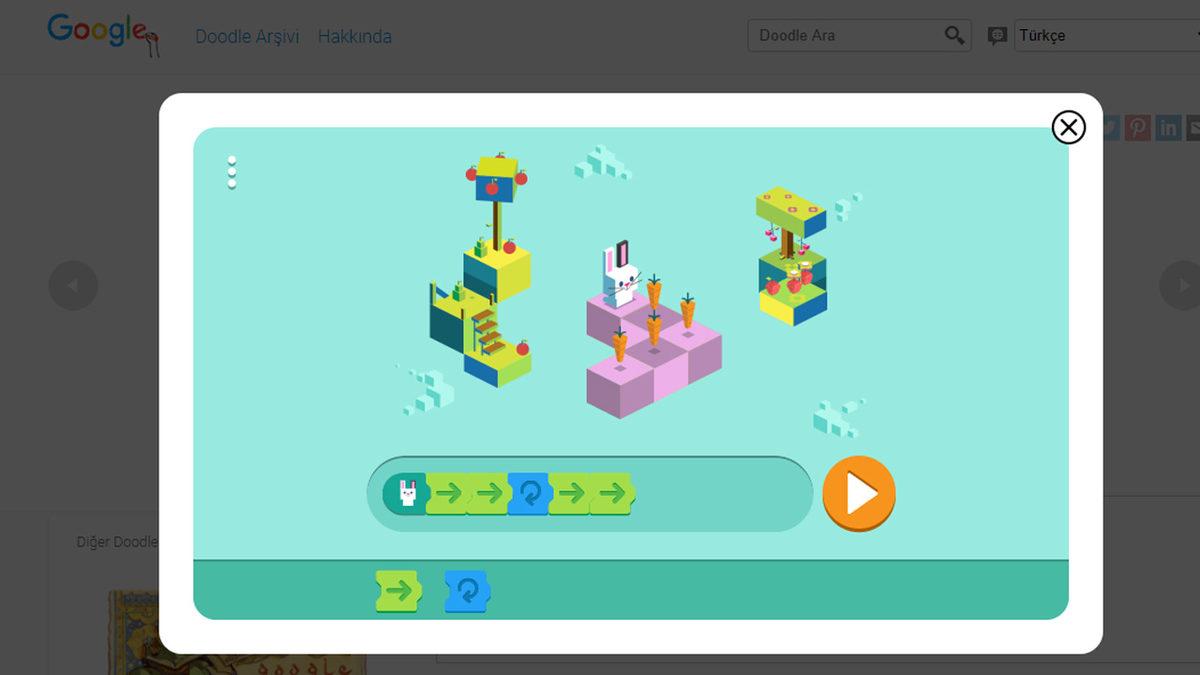Click inside the Doodle Ara search field
1200x675 pixels.
[x=850, y=34]
